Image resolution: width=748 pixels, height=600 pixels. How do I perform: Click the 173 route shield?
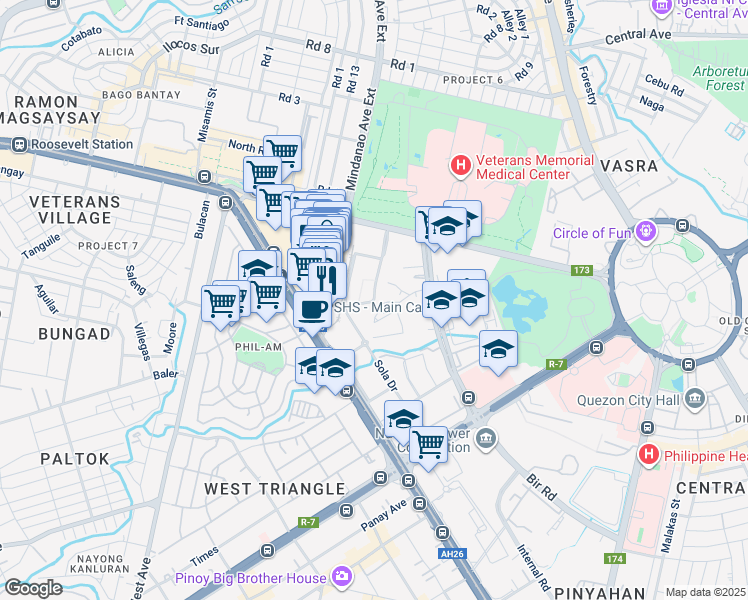click(x=582, y=270)
